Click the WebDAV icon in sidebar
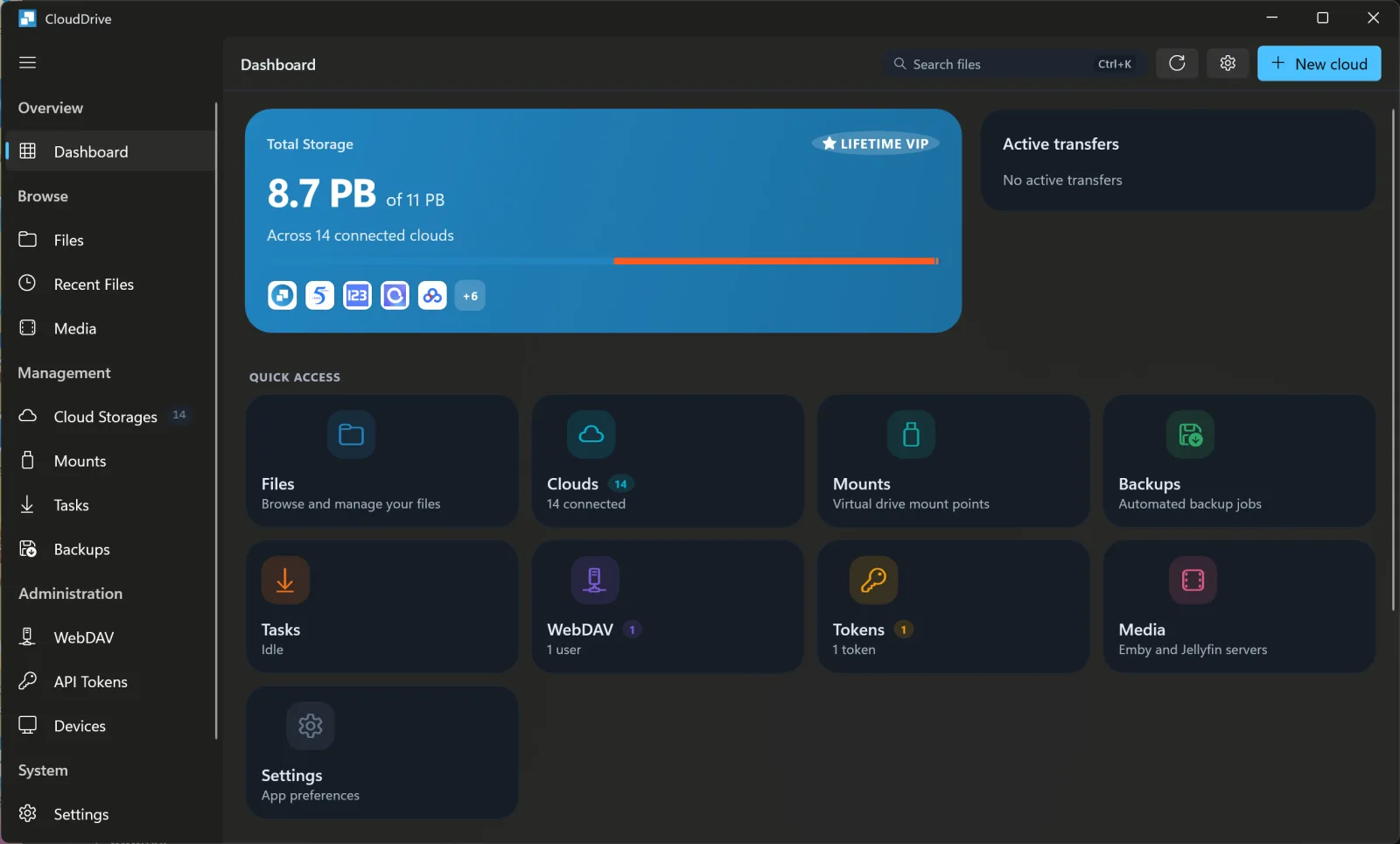Screen dimensions: 1400x844 pyautogui.click(x=28, y=637)
